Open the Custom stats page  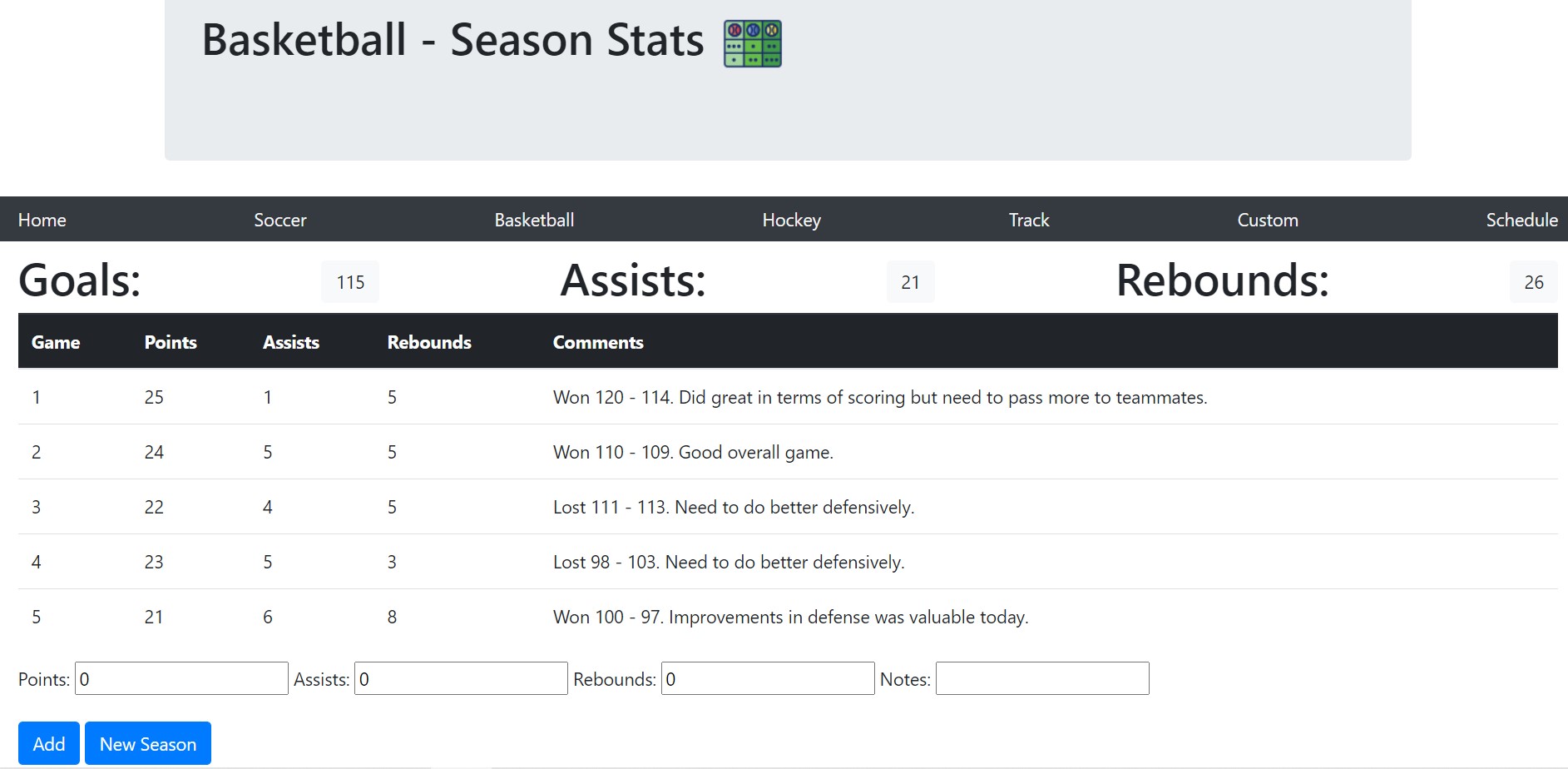tap(1268, 220)
